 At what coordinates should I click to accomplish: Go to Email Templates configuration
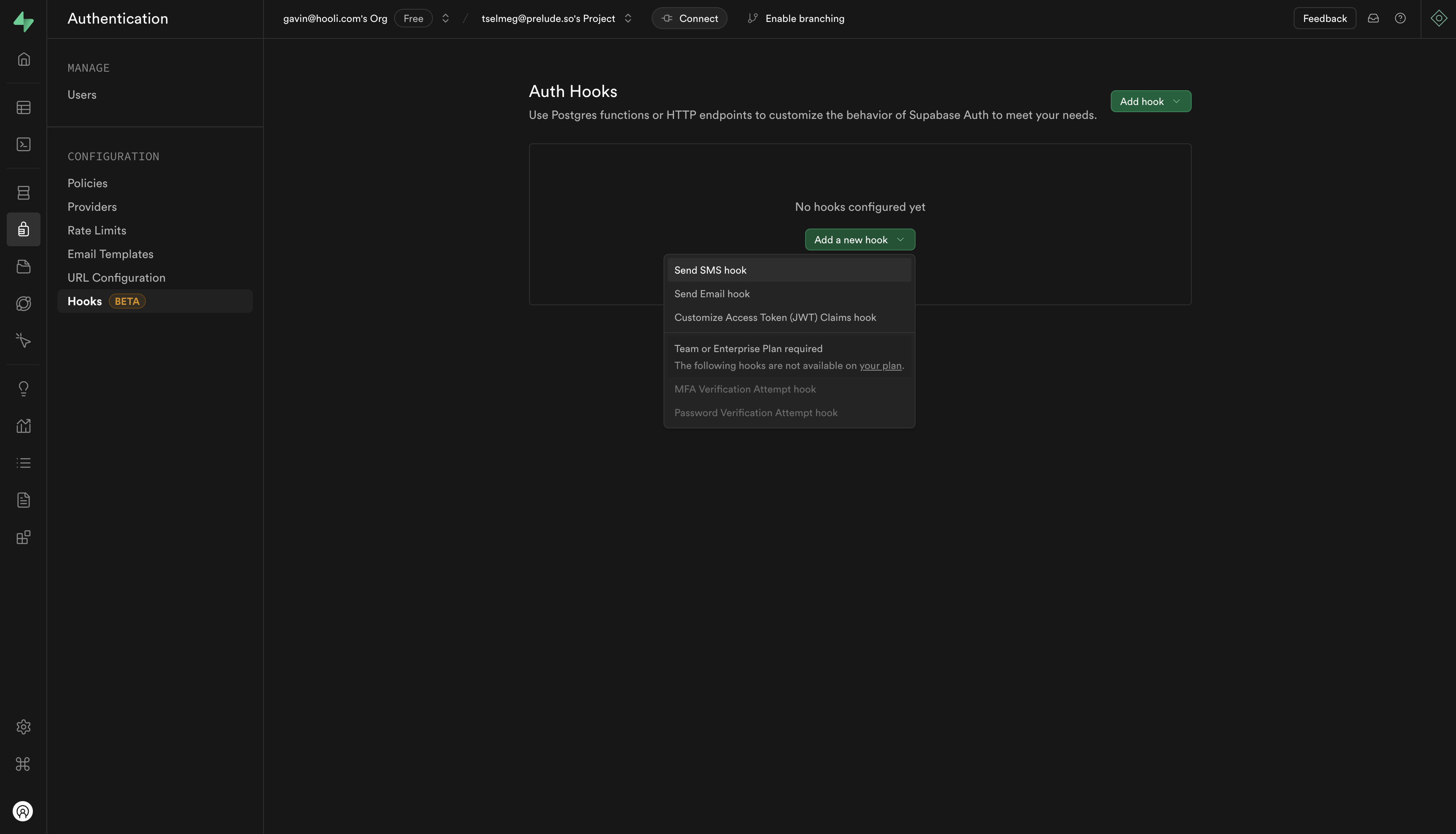click(110, 254)
